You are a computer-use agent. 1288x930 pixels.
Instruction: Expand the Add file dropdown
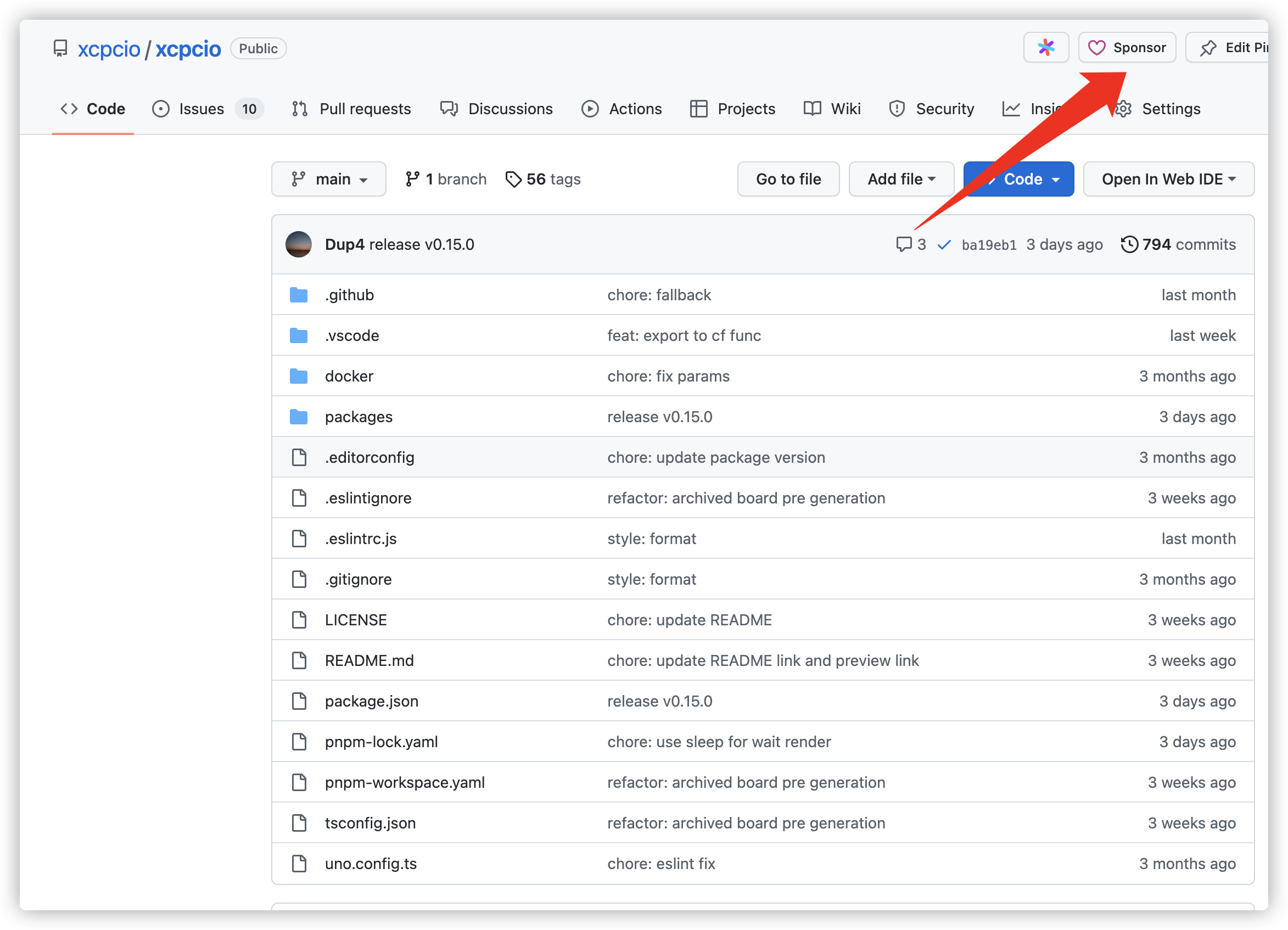[x=900, y=179]
